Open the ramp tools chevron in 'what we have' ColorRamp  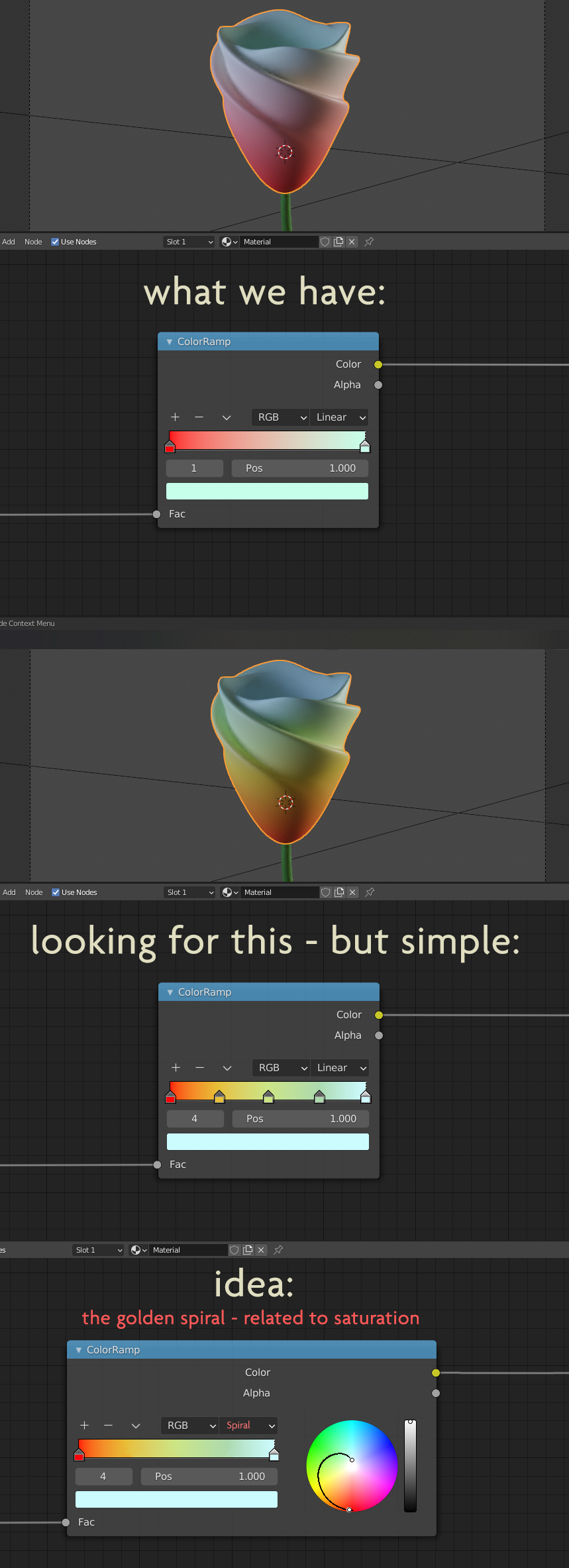coord(227,417)
